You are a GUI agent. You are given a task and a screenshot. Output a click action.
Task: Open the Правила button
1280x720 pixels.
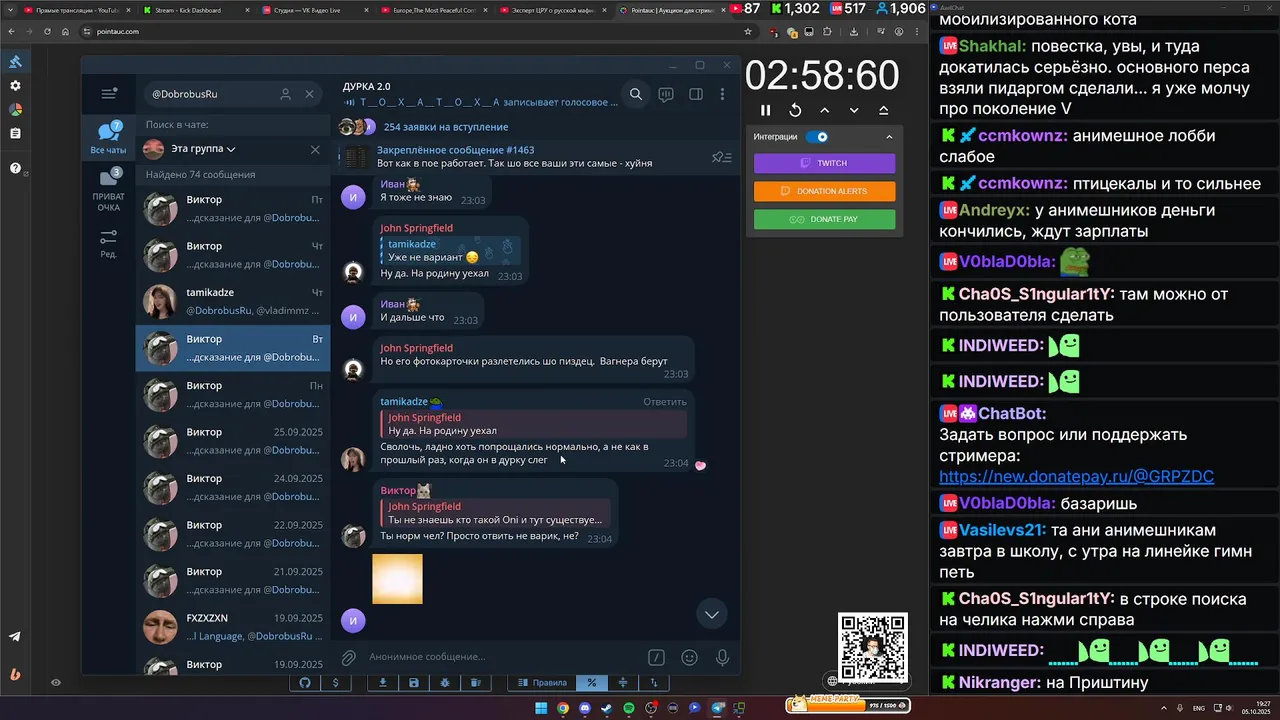542,683
